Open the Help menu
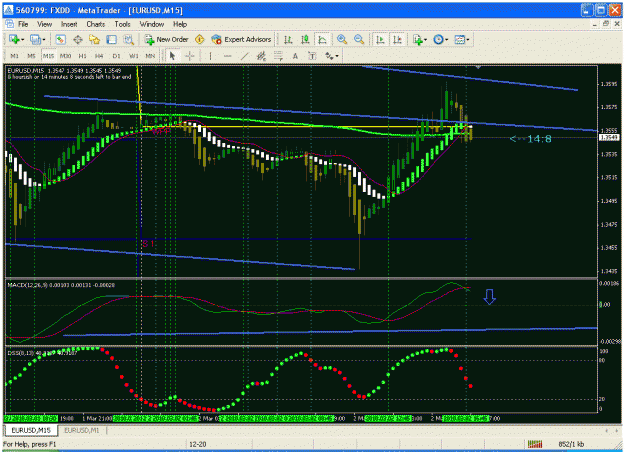The width and height of the screenshot is (625, 452). (x=180, y=24)
